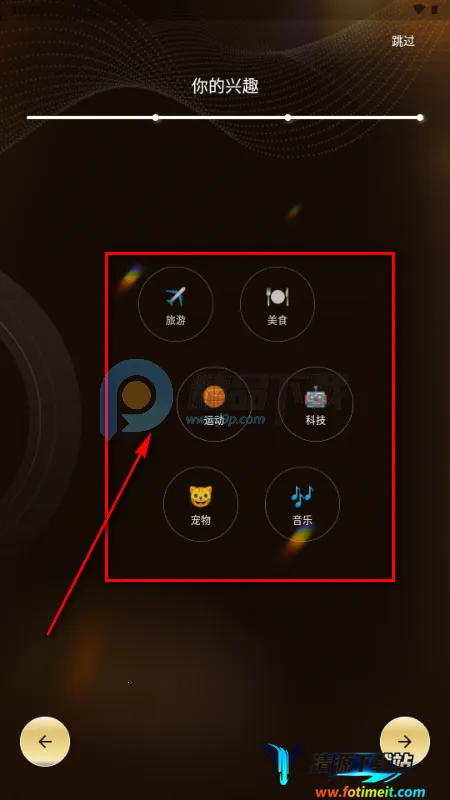This screenshot has width=450, height=800.
Task: Click the 你的兴趣 heading text
Action: (x=225, y=86)
